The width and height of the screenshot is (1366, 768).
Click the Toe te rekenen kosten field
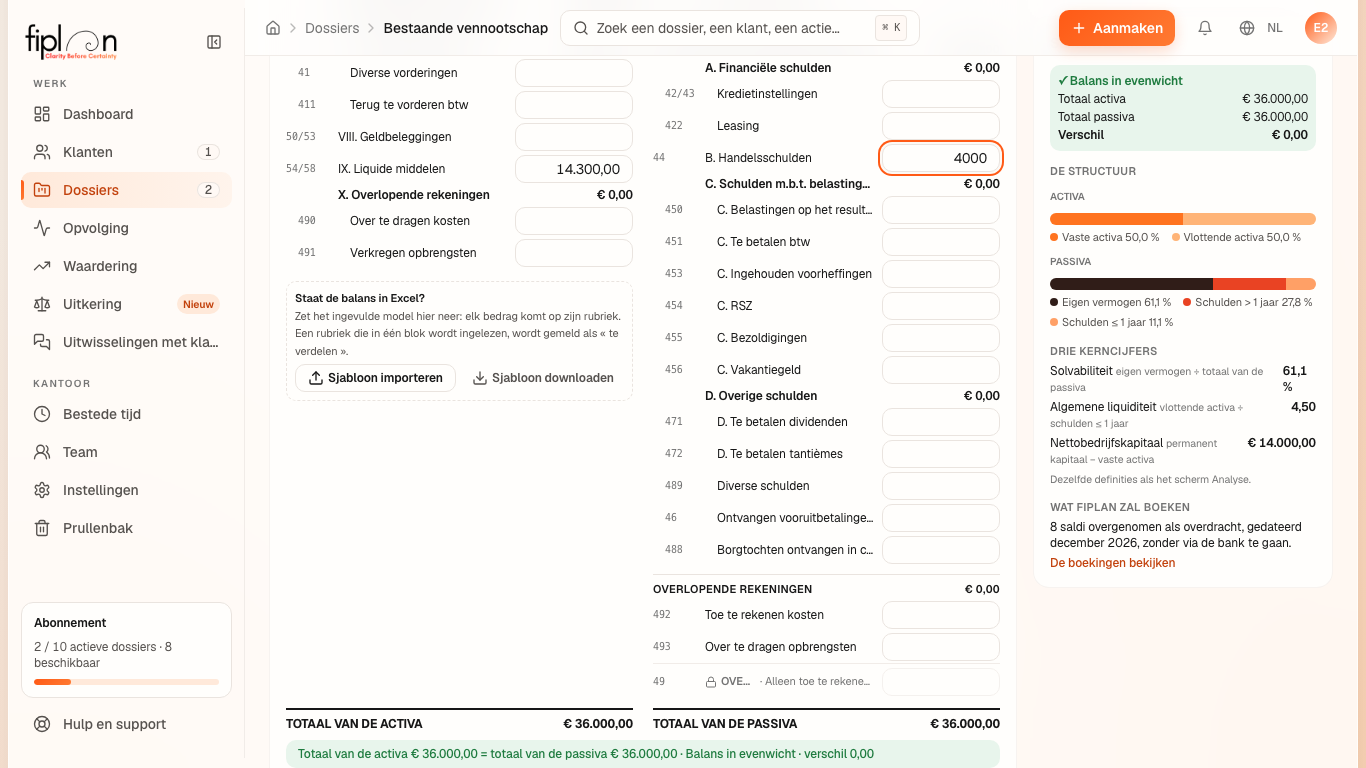pos(941,615)
